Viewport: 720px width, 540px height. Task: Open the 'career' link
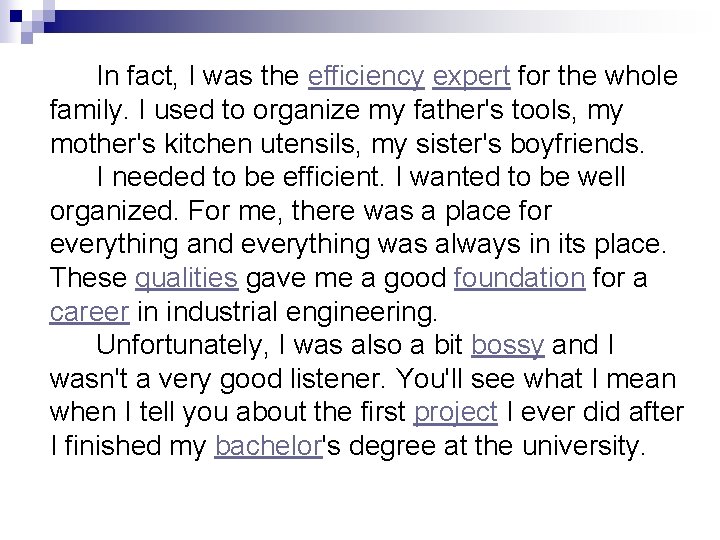pyautogui.click(x=90, y=312)
